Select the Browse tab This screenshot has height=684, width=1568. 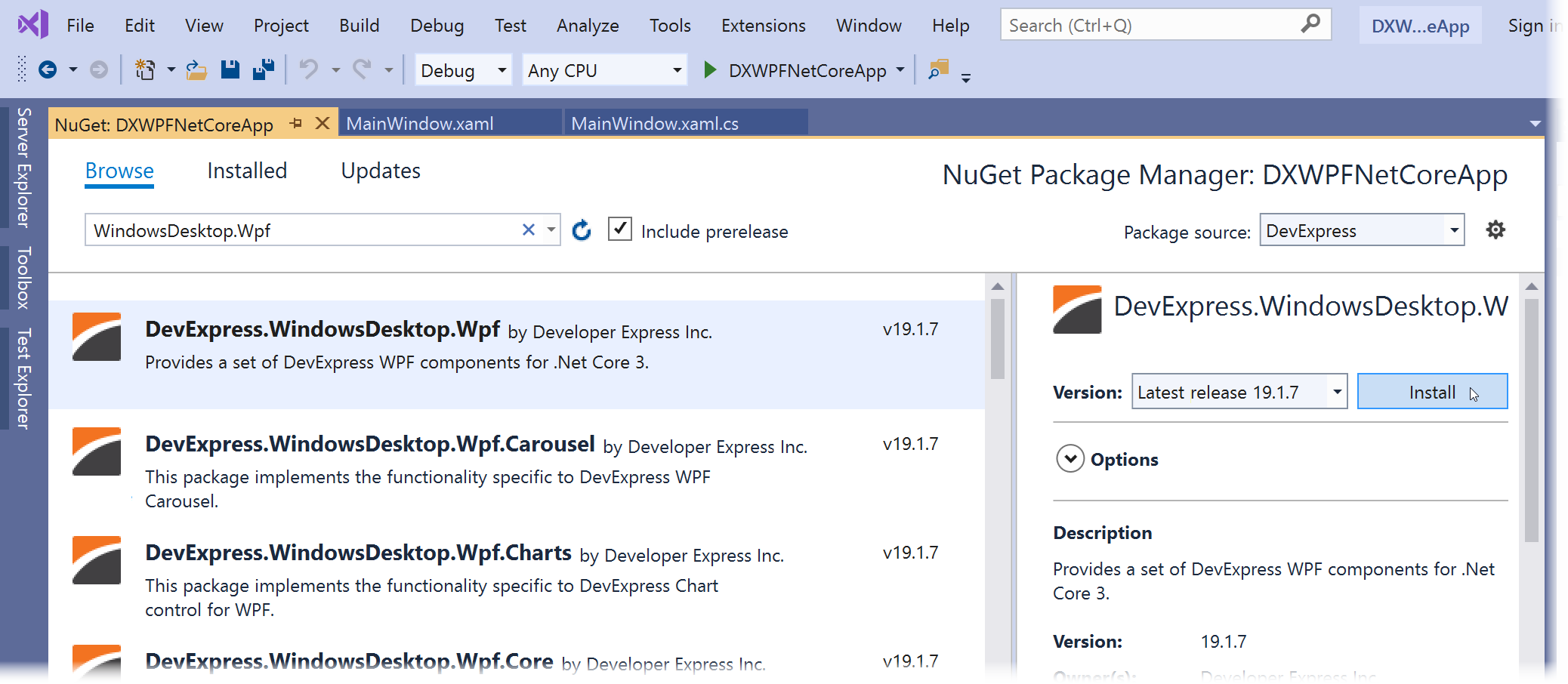[x=119, y=171]
